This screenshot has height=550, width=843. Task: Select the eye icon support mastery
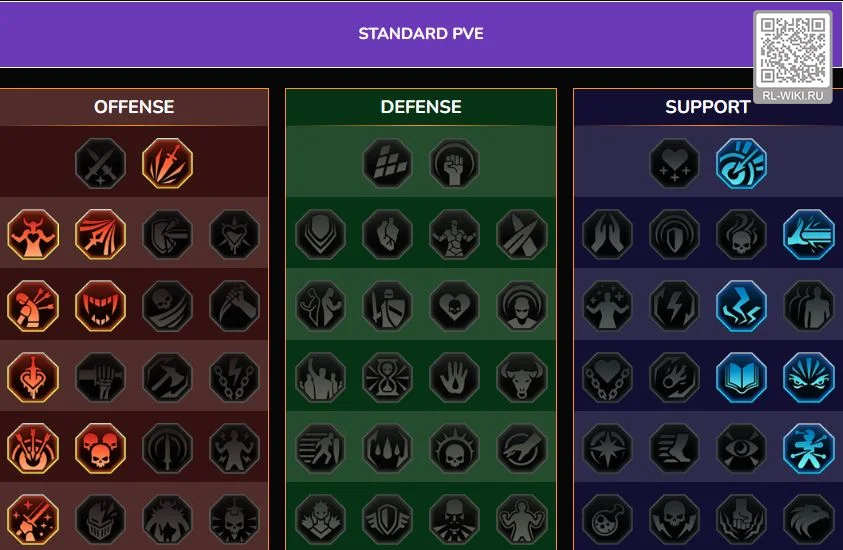click(741, 448)
